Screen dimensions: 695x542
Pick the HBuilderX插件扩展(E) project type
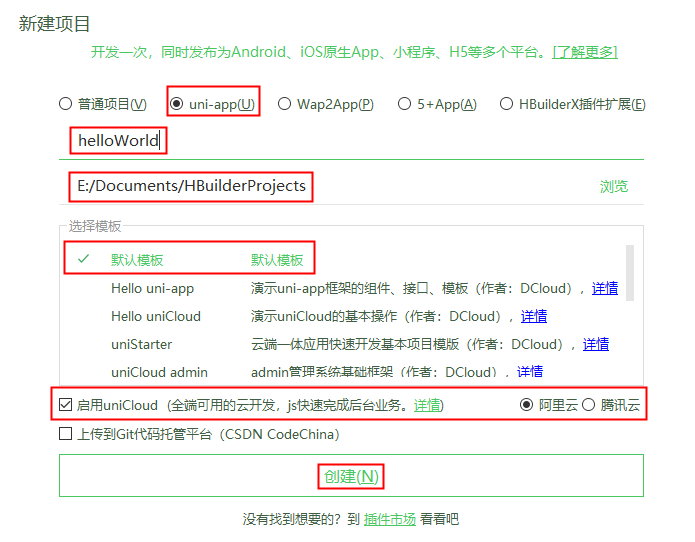507,104
